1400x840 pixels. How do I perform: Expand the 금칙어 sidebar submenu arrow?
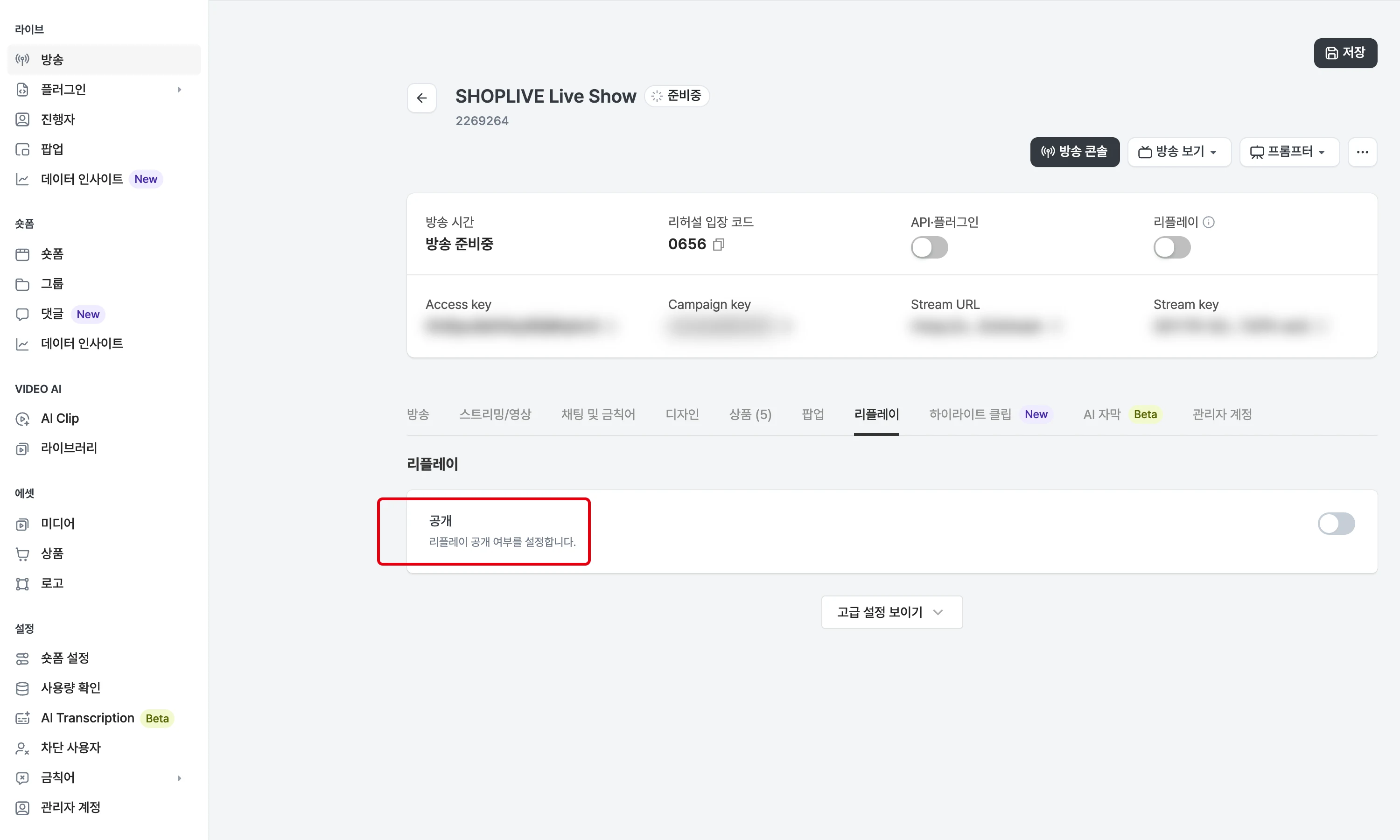click(179, 778)
